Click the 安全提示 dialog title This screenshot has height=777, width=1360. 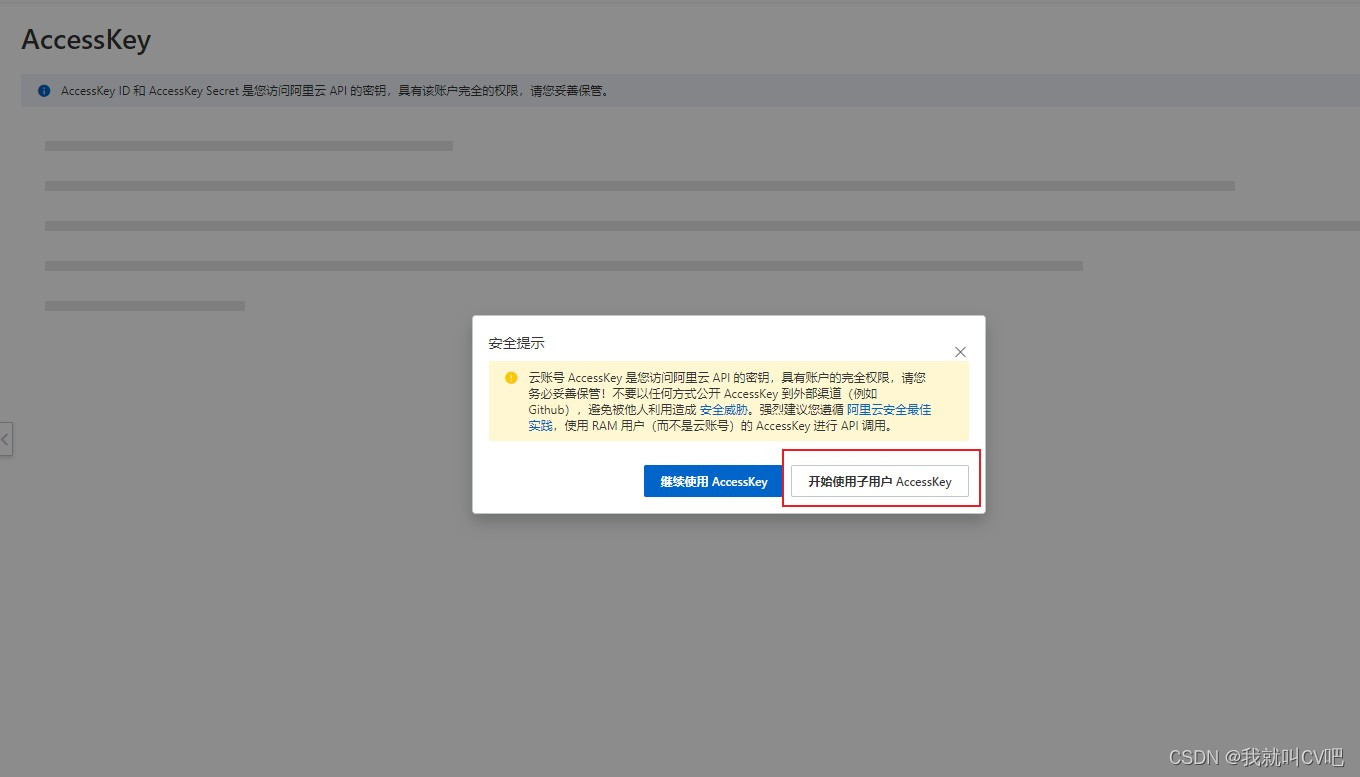516,342
